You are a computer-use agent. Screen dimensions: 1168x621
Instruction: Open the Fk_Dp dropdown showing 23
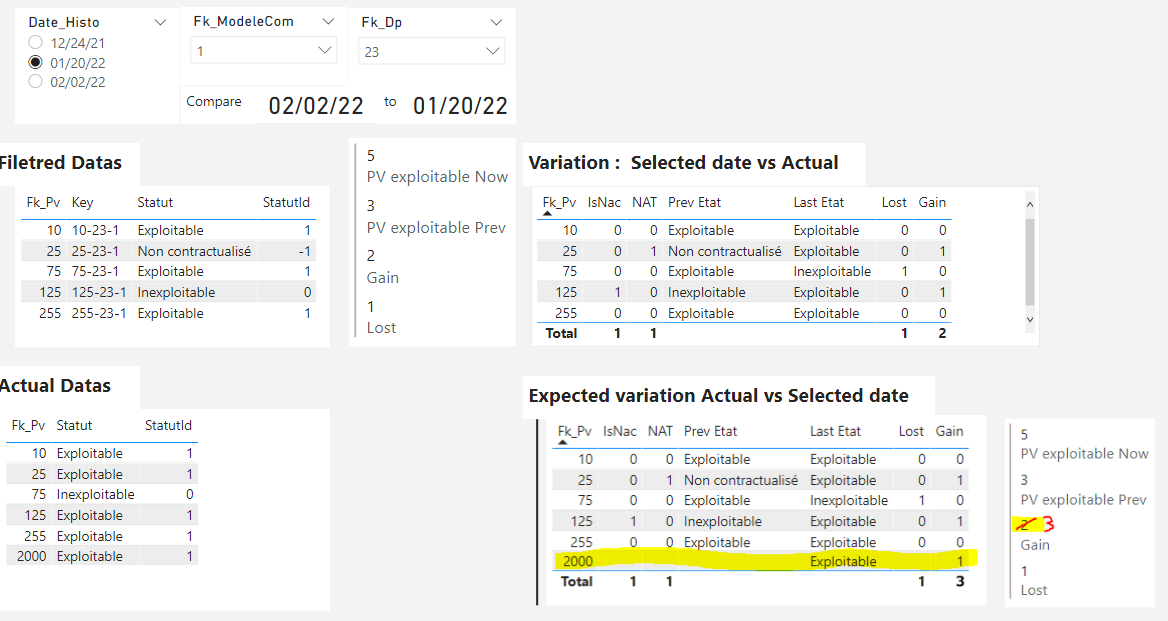pos(431,51)
